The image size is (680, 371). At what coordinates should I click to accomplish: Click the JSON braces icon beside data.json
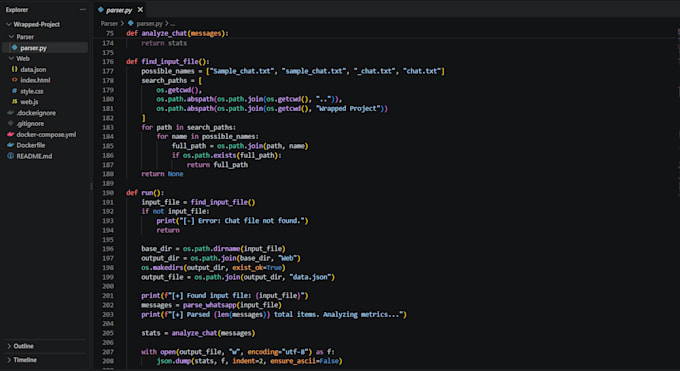15,69
